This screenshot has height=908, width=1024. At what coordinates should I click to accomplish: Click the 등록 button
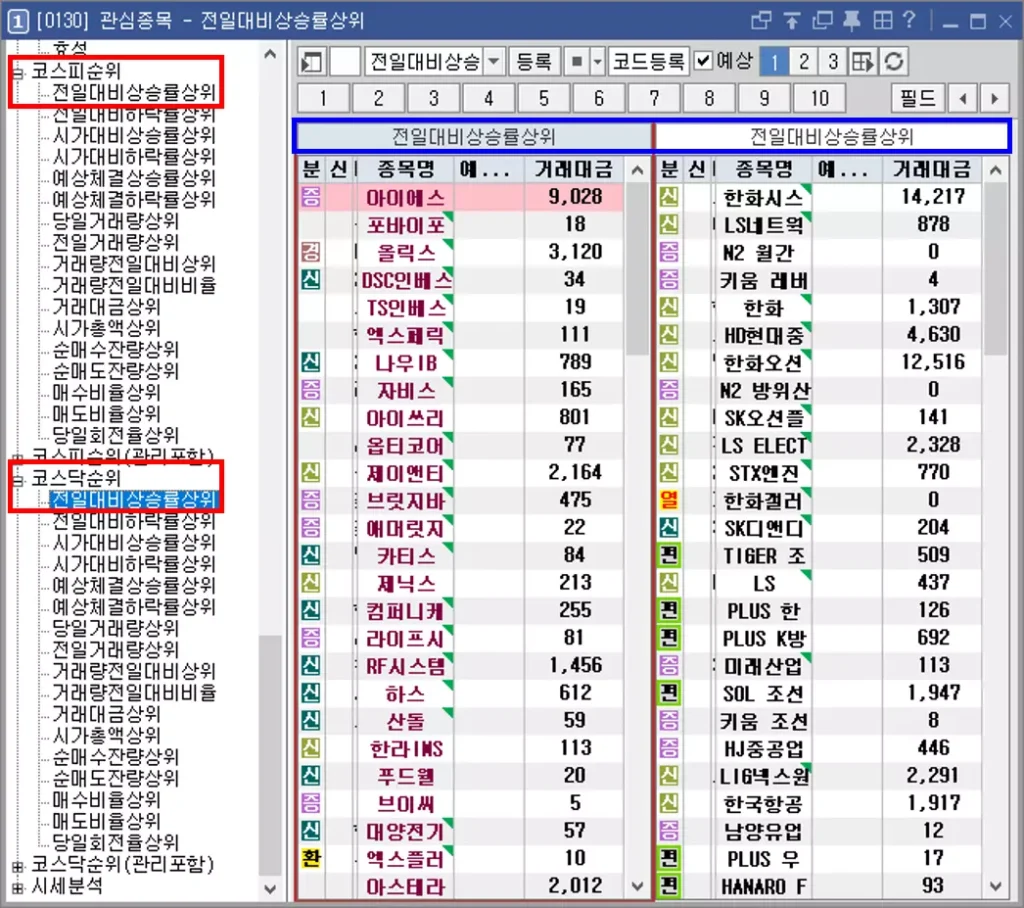tap(534, 62)
